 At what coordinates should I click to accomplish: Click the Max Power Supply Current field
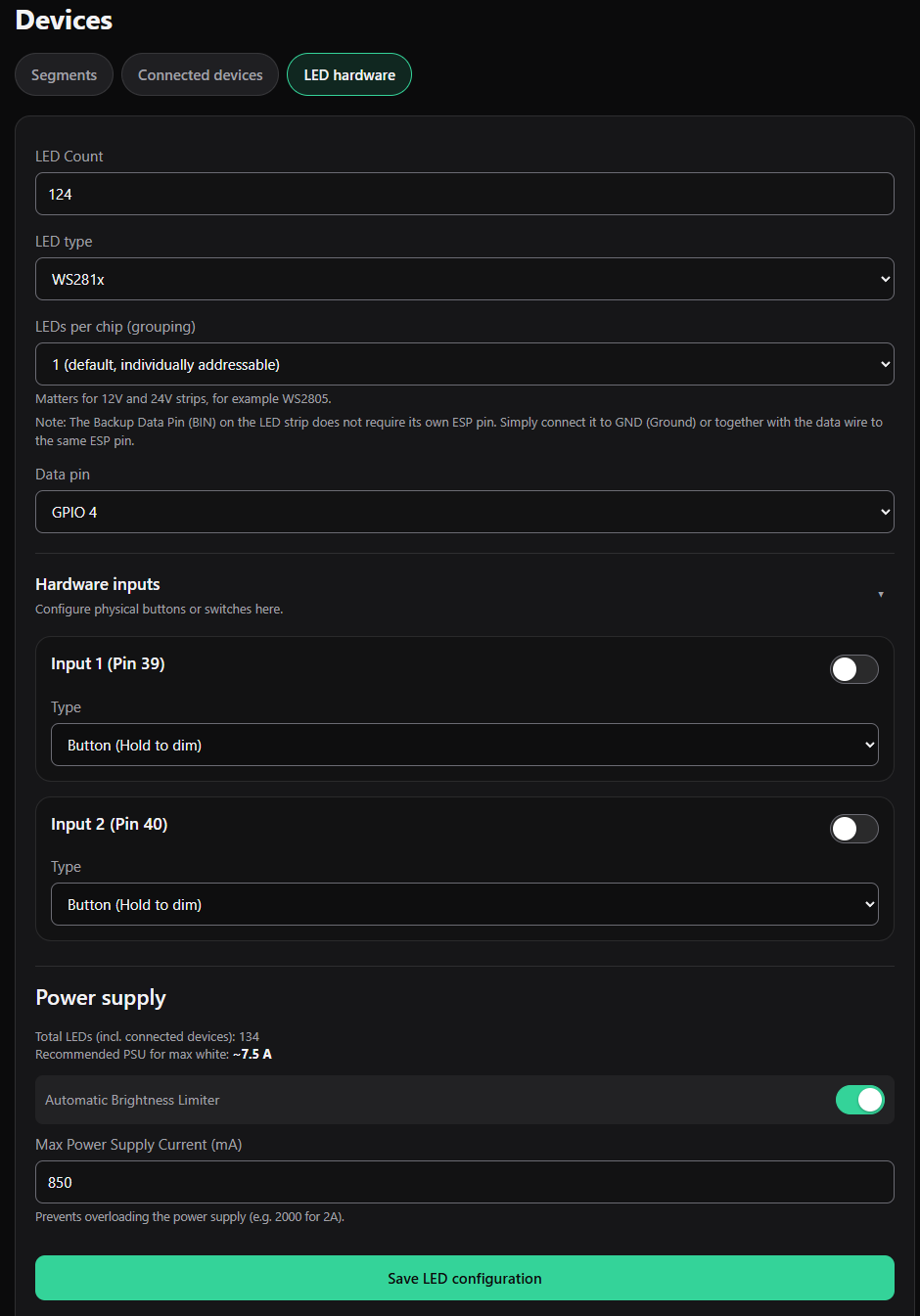tap(465, 1182)
